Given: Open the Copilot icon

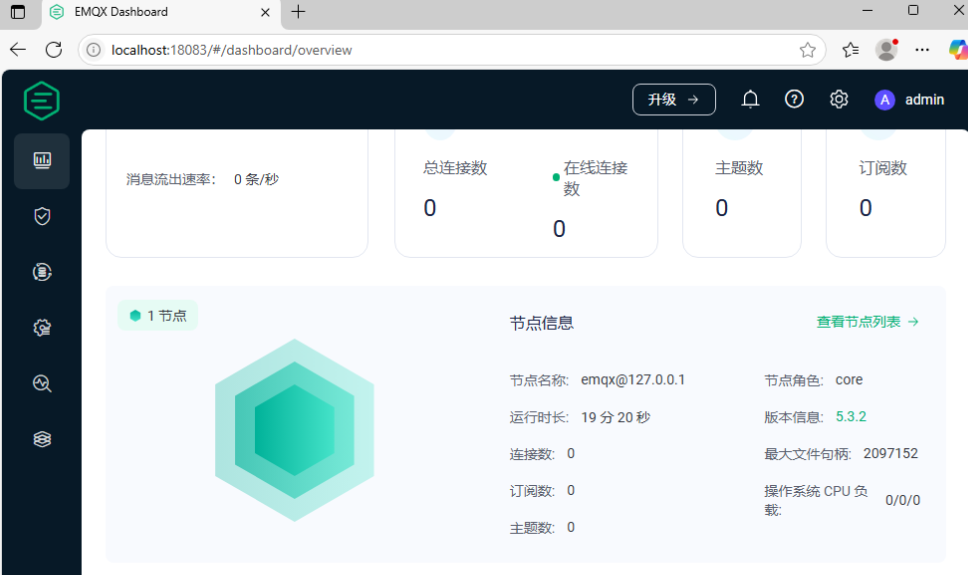Looking at the screenshot, I should (958, 50).
